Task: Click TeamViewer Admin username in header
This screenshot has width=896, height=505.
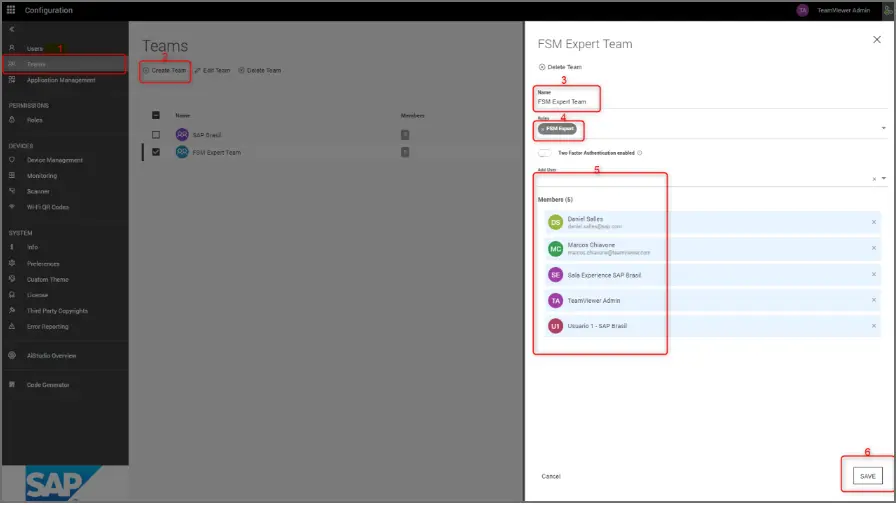Action: tap(843, 10)
